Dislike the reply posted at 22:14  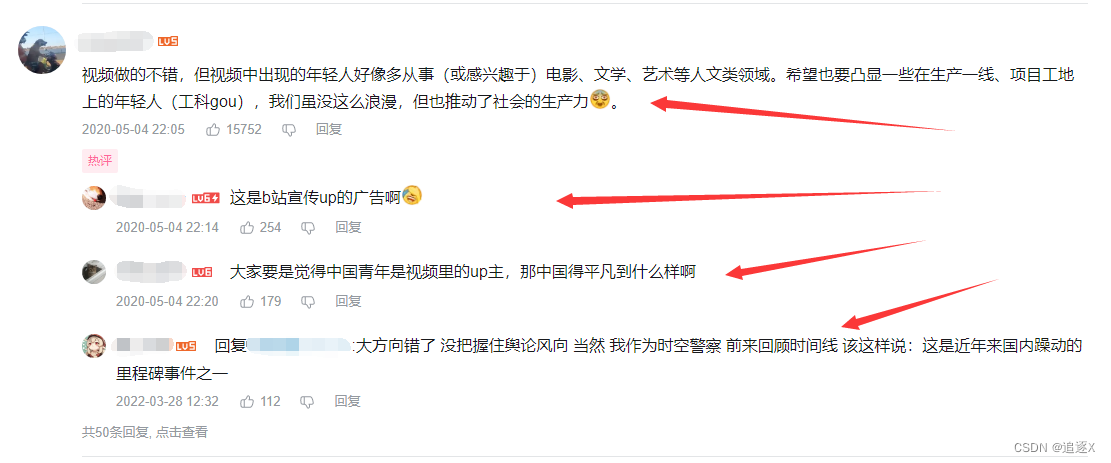(308, 228)
